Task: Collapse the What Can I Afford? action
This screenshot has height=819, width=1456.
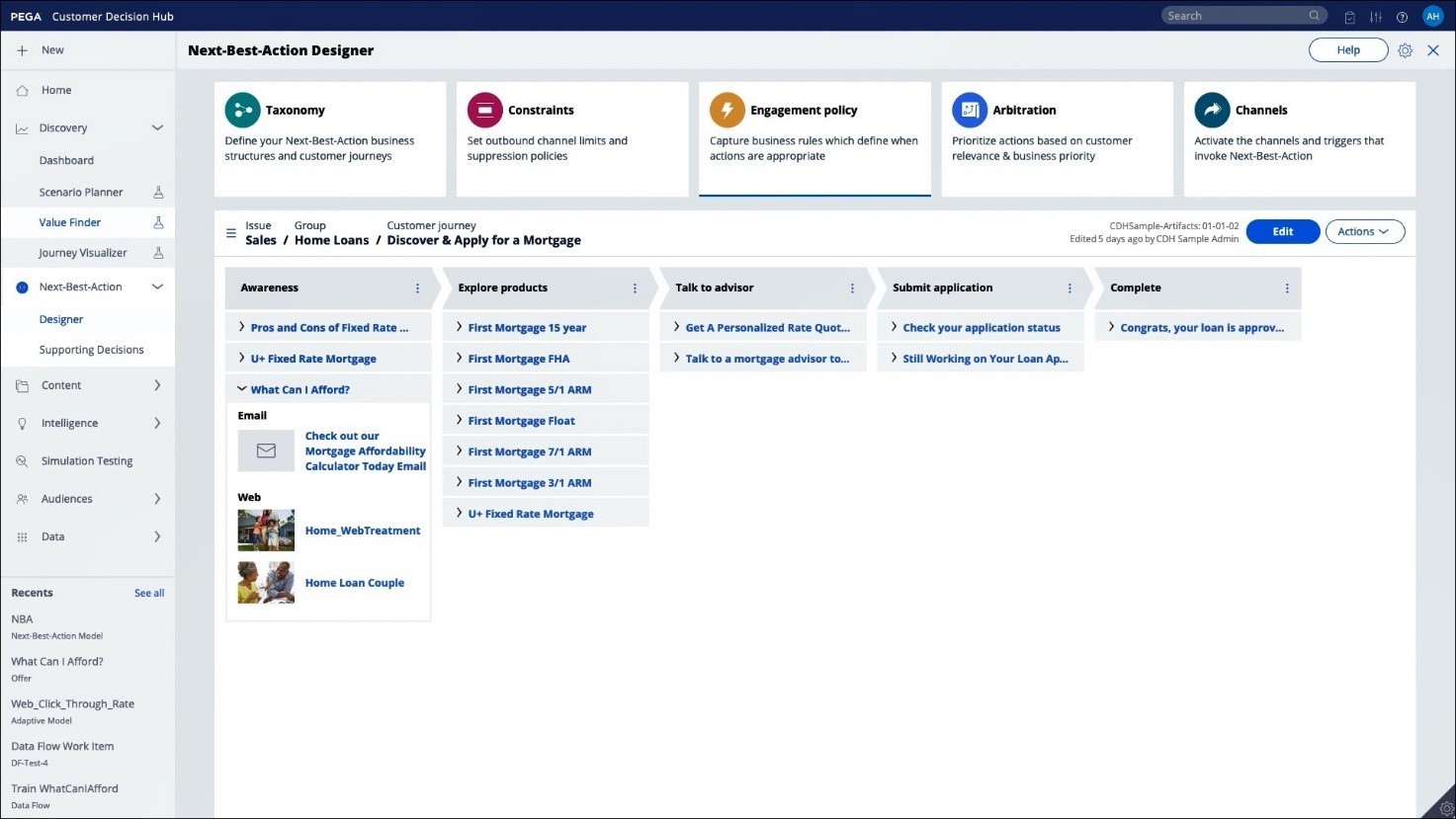Action: coord(242,389)
